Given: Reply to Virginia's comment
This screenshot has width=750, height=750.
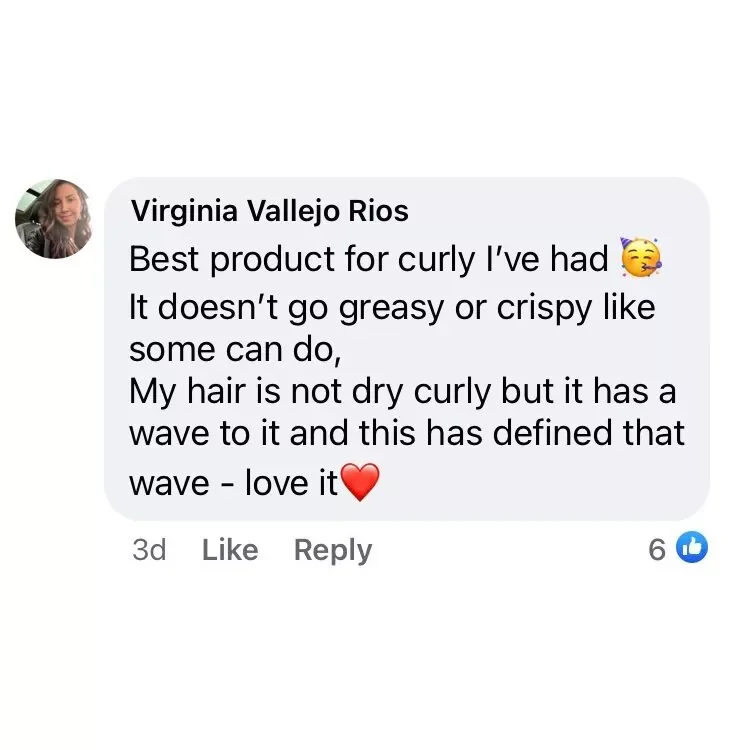Looking at the screenshot, I should pos(333,551).
